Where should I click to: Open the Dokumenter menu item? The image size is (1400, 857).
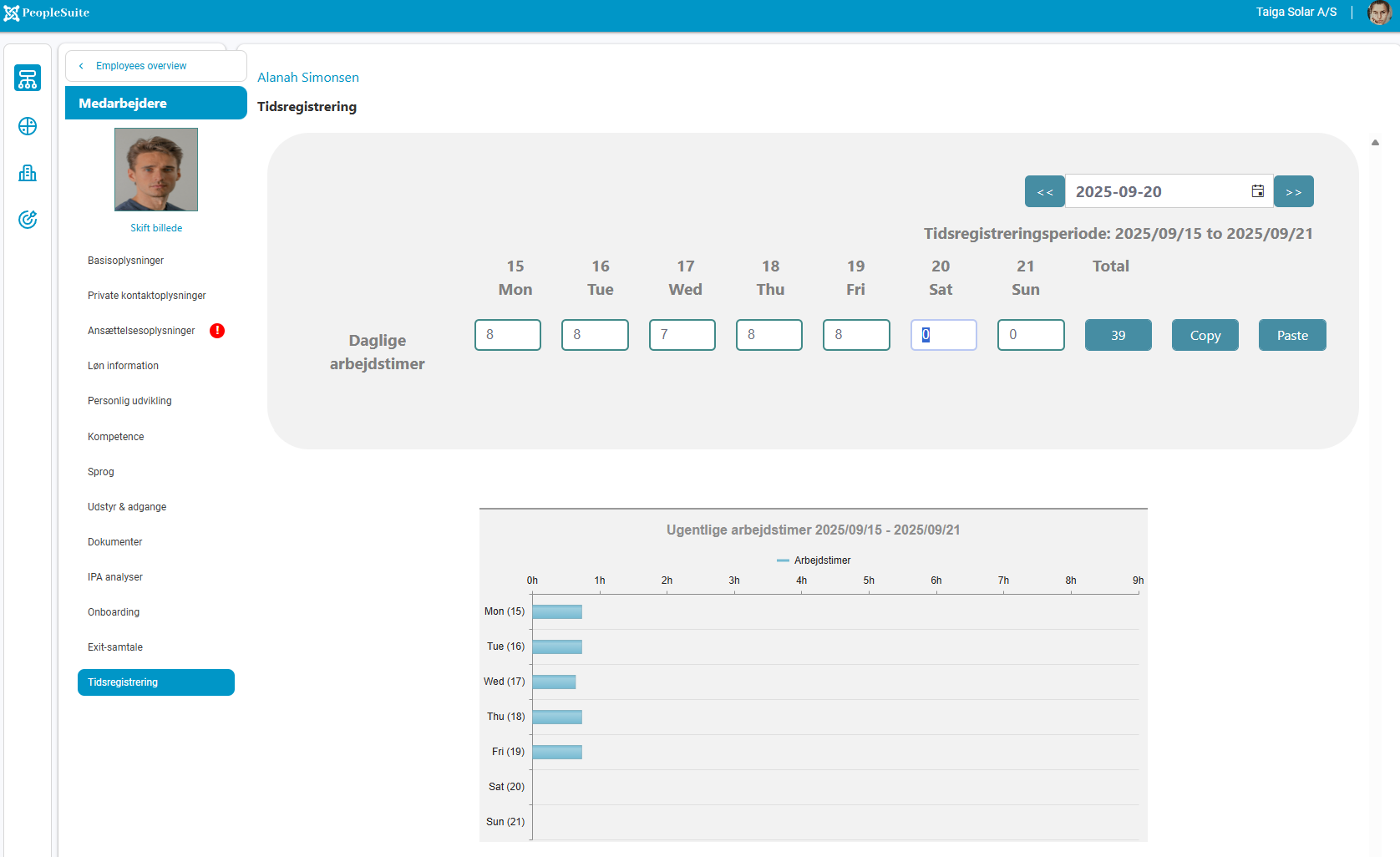(114, 542)
